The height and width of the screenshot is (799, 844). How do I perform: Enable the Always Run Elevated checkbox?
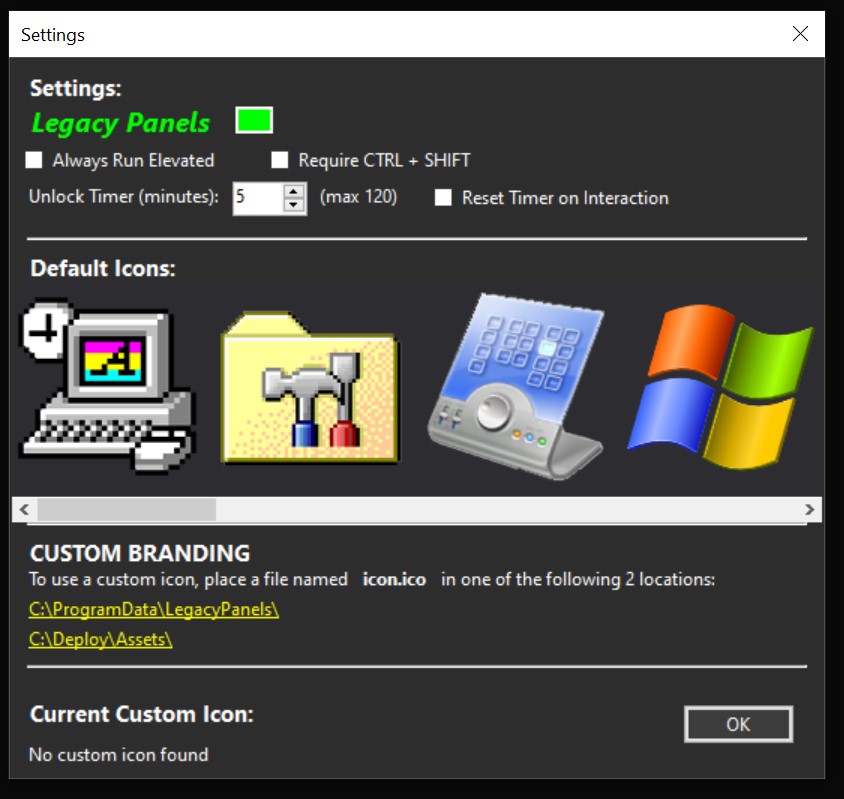pos(35,160)
